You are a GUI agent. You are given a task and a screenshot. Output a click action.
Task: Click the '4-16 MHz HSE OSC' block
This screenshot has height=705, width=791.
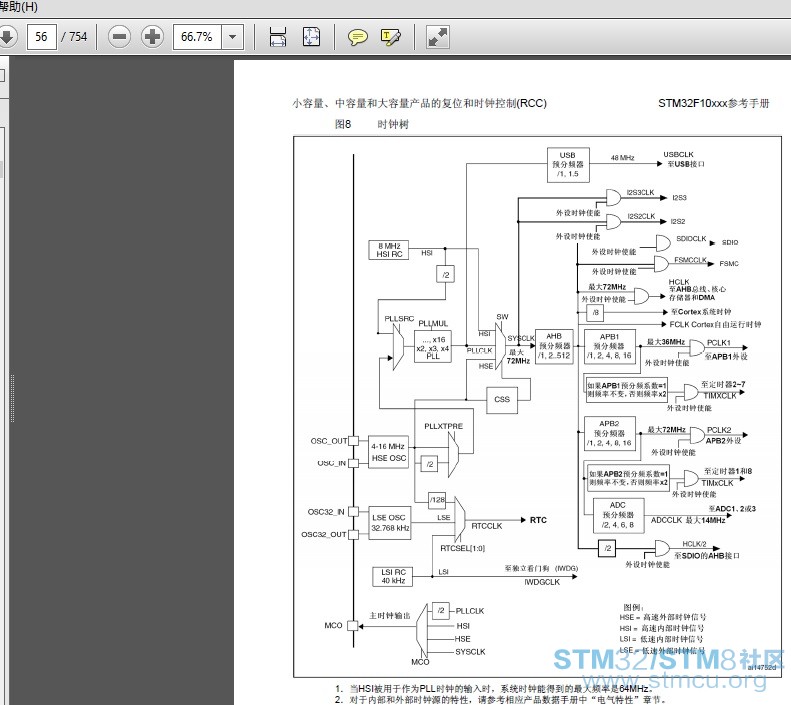coord(388,452)
